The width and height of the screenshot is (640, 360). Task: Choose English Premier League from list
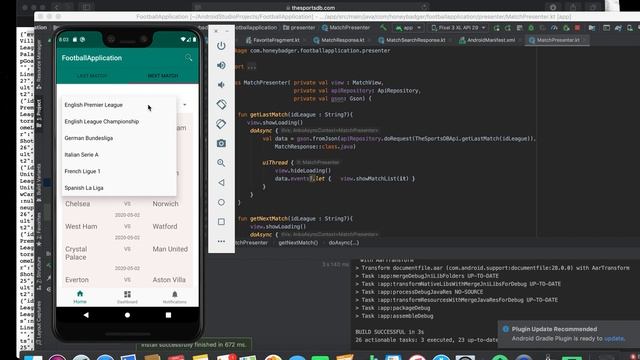point(119,105)
